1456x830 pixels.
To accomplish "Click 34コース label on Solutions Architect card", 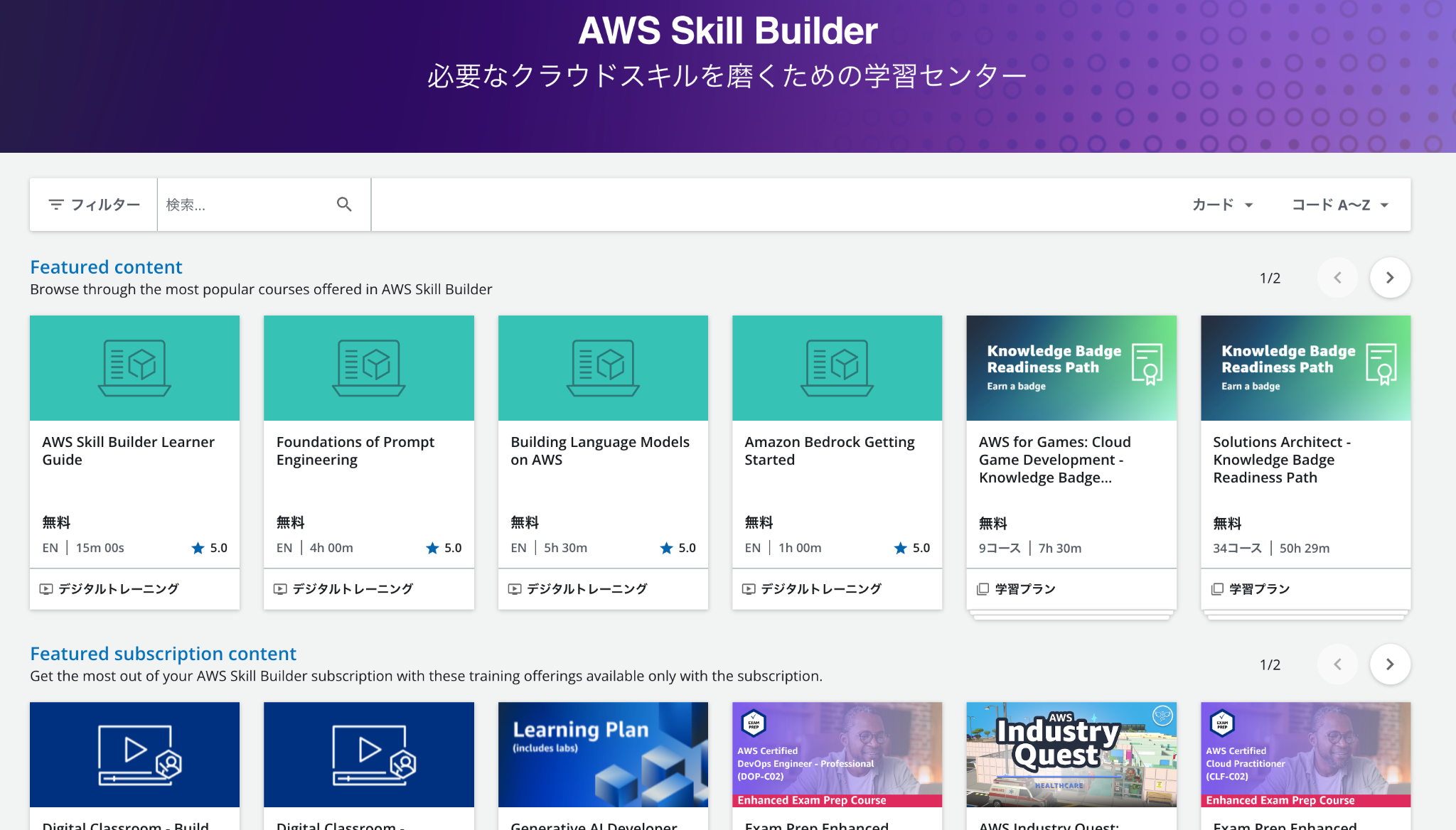I will click(1237, 548).
